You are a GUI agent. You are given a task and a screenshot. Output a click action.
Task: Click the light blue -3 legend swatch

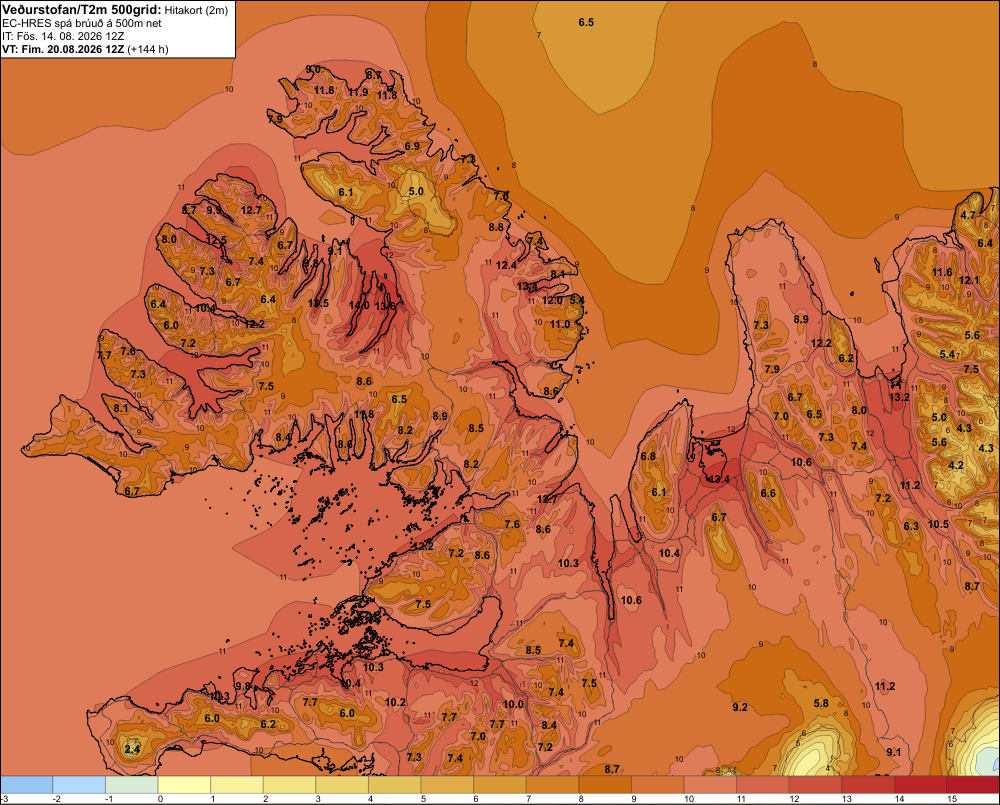[26, 785]
